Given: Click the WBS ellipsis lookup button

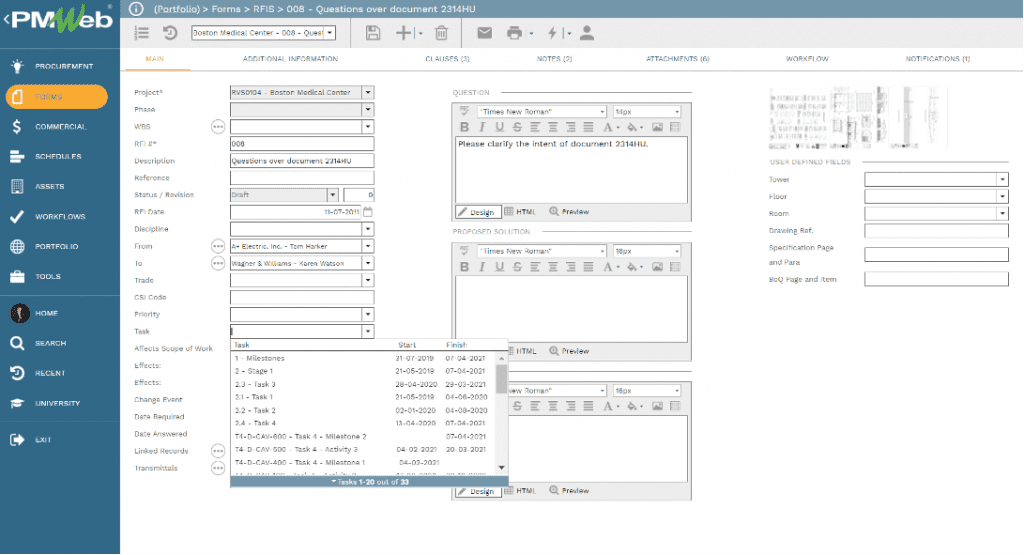Looking at the screenshot, I should 217,127.
